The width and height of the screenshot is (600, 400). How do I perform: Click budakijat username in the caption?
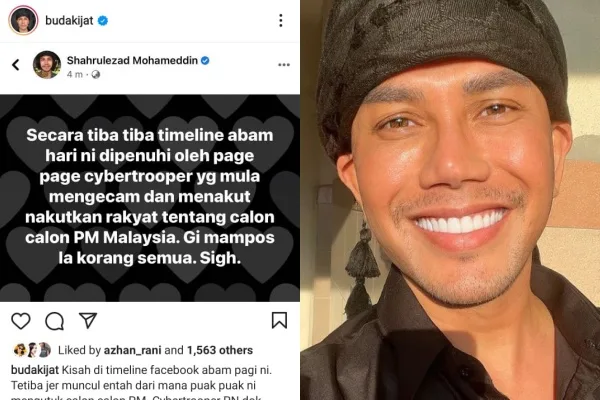click(35, 370)
